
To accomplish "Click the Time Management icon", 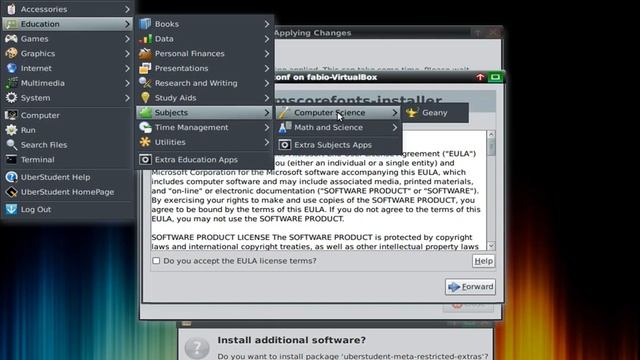I will (145, 127).
